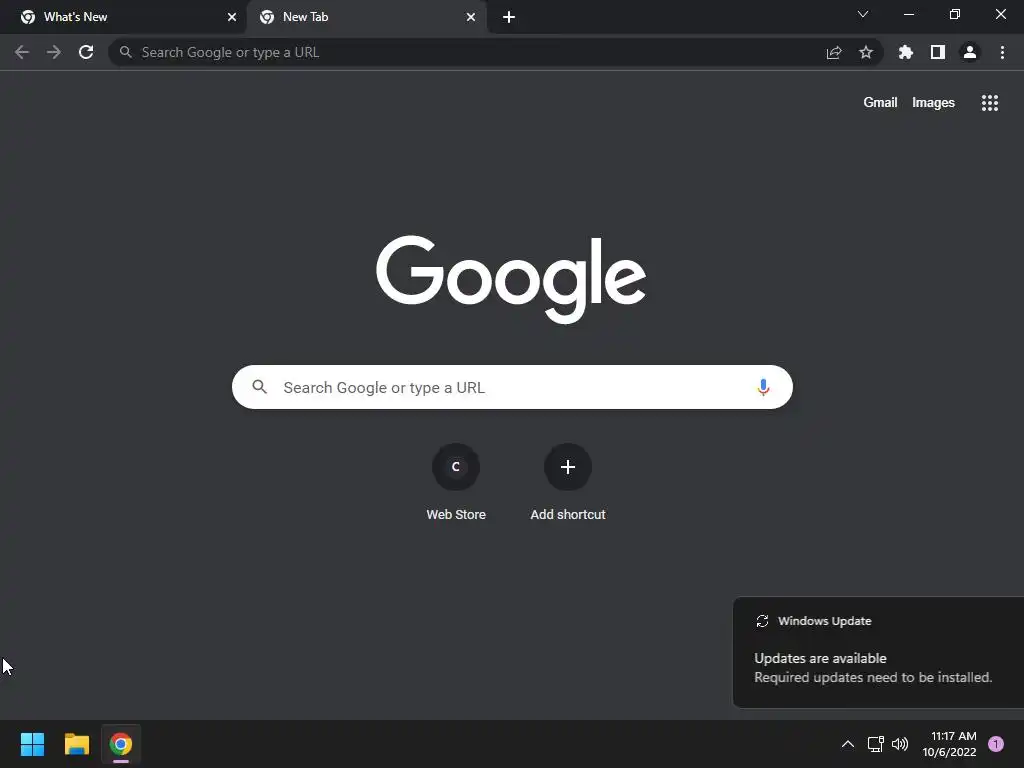This screenshot has width=1024, height=768.
Task: Open the Extensions puzzle icon
Action: coord(906,52)
